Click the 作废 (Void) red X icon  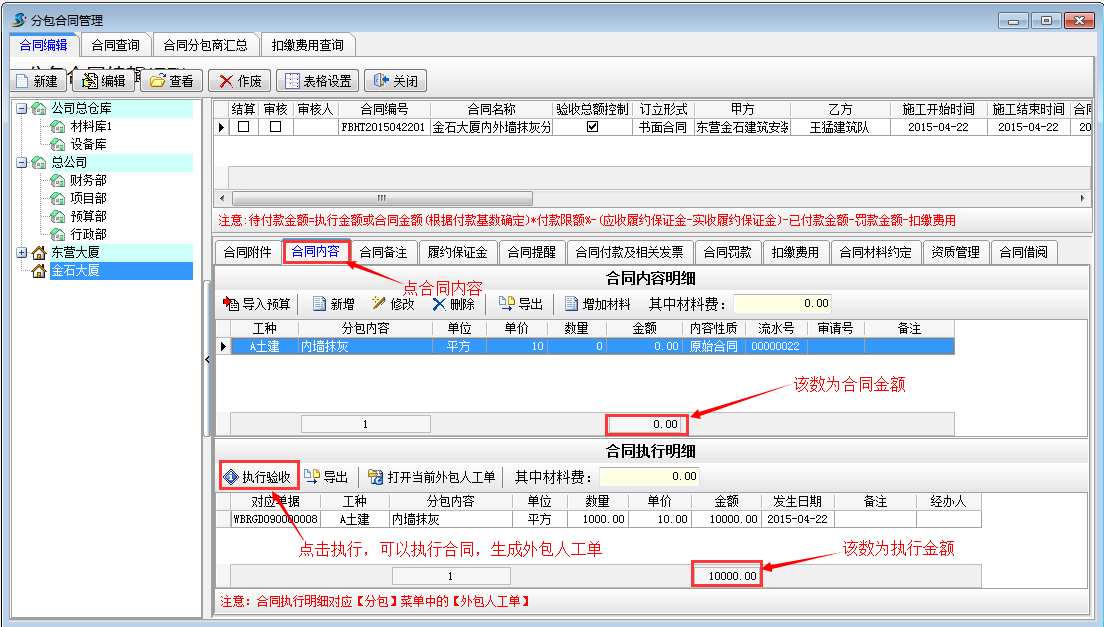coord(226,81)
